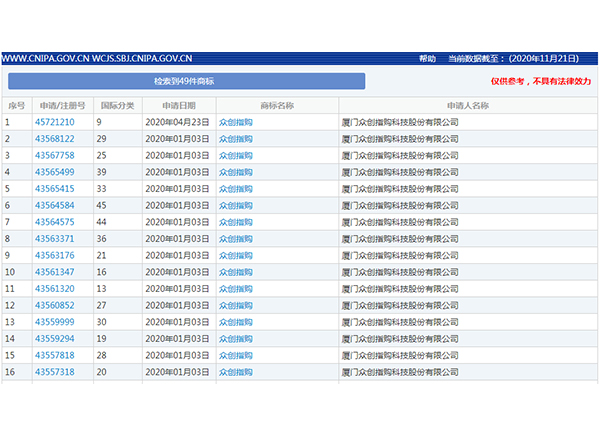Select record number 43561347
The width and height of the screenshot is (600, 425).
click(x=55, y=272)
